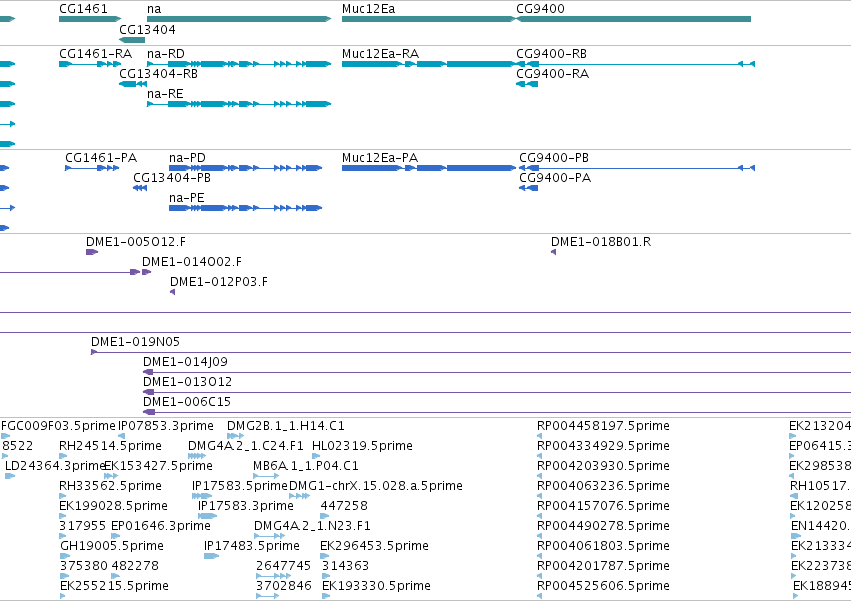
Task: Click the RP004490278.5prime label text
Action: coord(603,526)
